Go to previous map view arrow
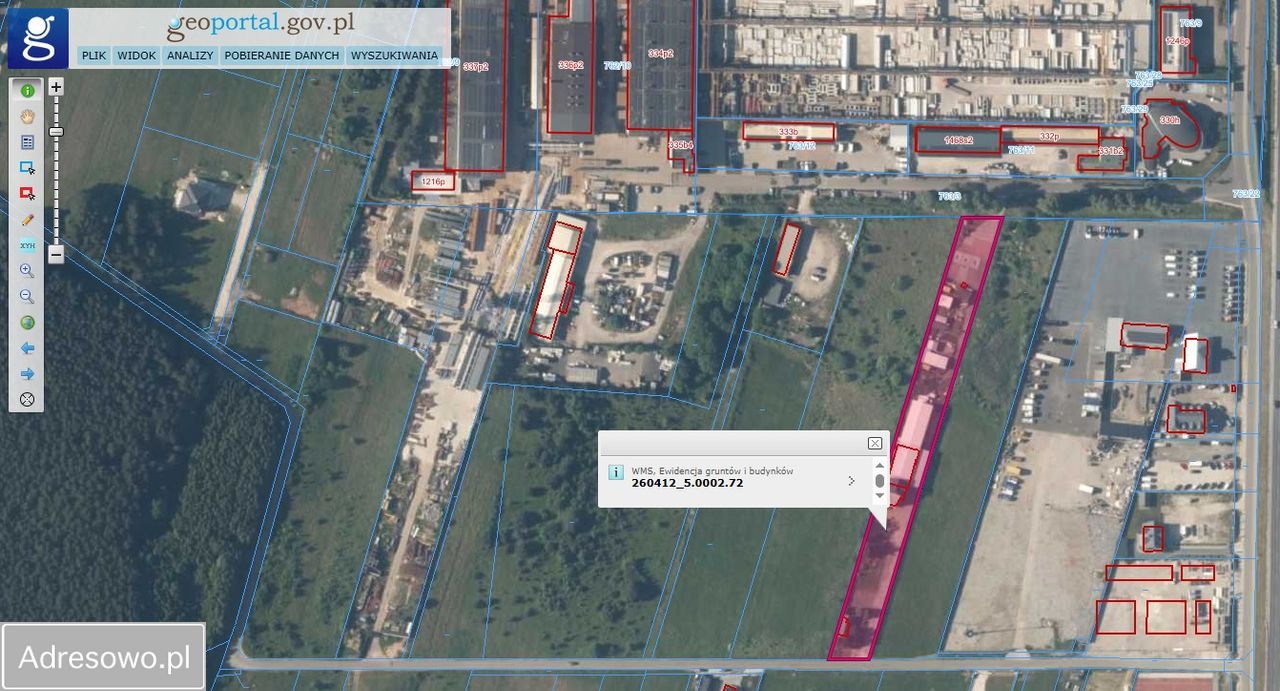1280x691 pixels. click(27, 348)
